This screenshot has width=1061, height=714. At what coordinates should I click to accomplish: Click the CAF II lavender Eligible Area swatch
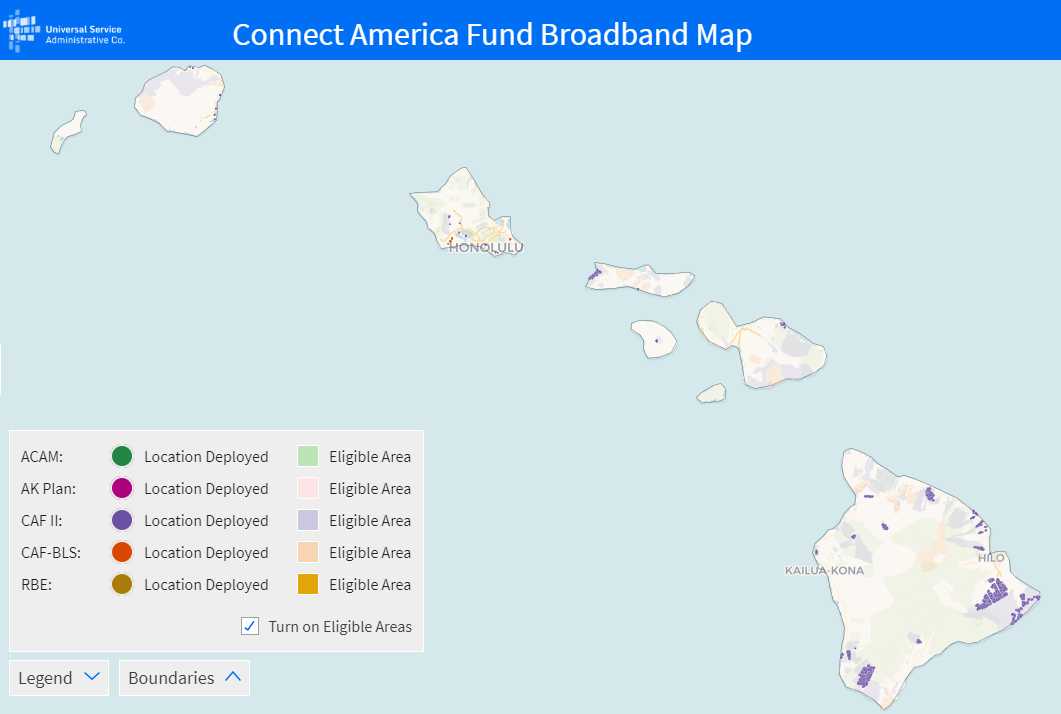pos(308,520)
